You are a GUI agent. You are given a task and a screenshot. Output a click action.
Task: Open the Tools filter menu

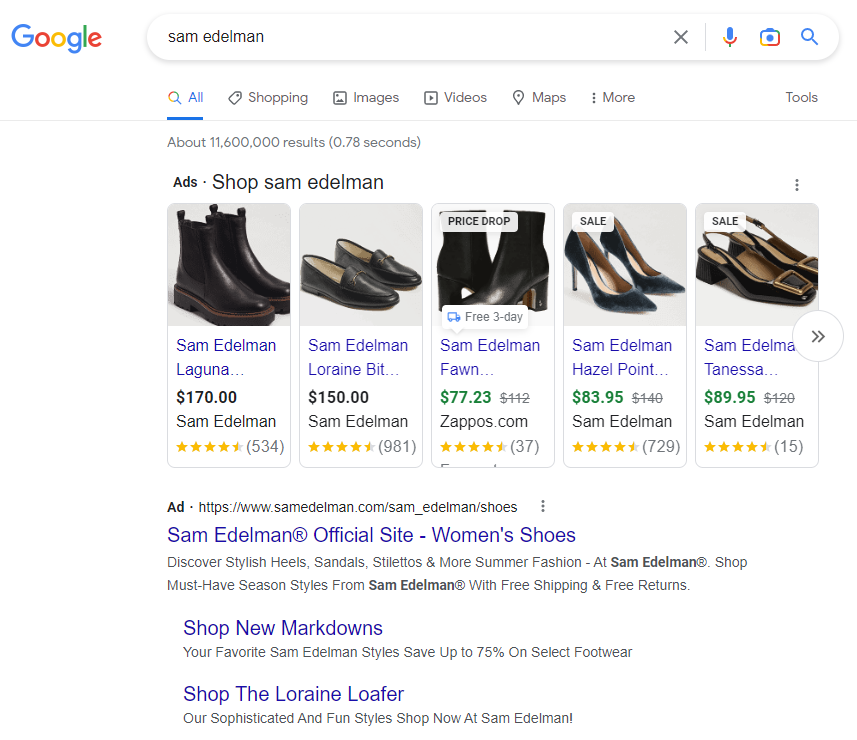coord(801,97)
